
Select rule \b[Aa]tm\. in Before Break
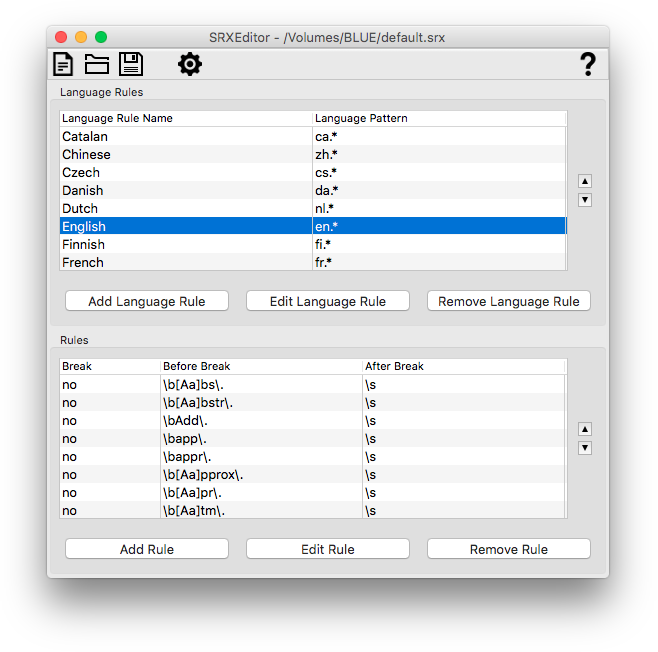click(x=261, y=510)
